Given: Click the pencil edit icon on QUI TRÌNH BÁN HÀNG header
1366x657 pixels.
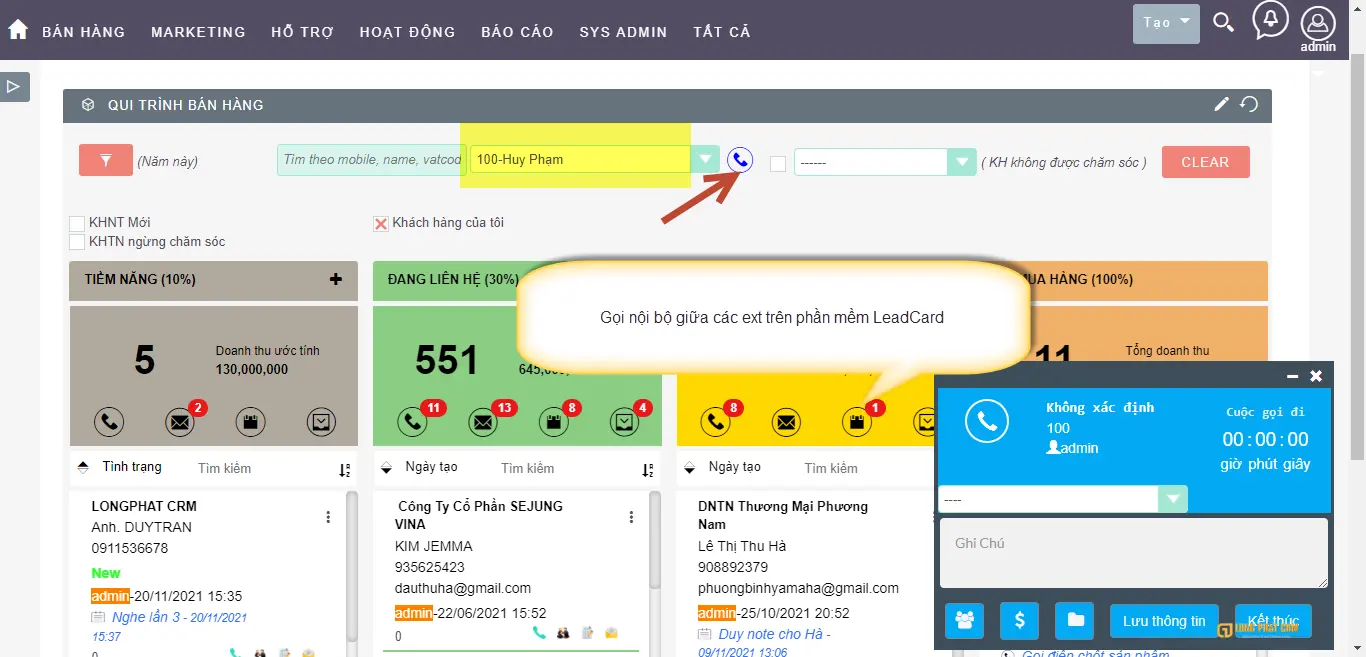Looking at the screenshot, I should (x=1221, y=104).
